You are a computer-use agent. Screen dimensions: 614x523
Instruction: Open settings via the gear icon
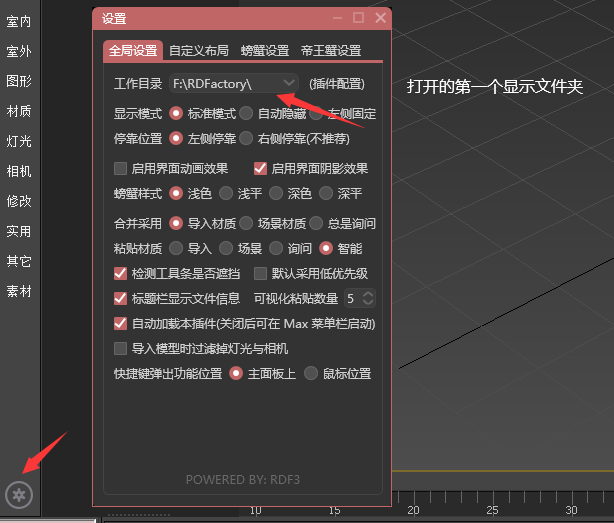coord(19,495)
